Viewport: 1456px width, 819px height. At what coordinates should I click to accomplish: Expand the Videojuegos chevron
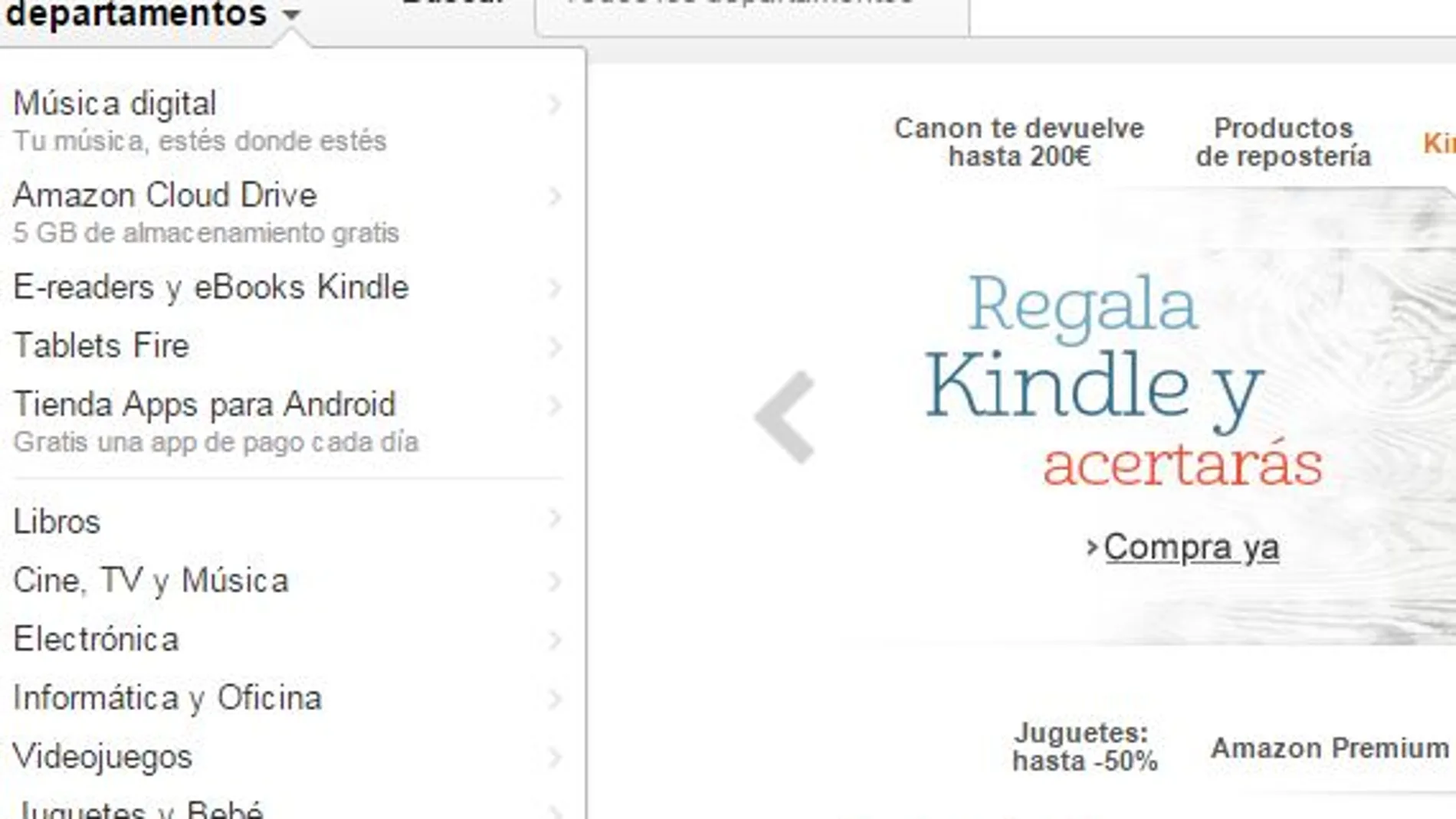point(555,758)
